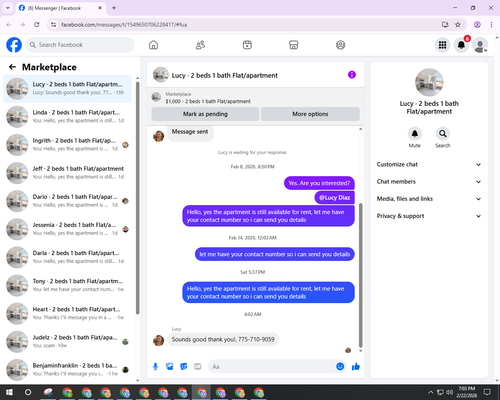Reload the page with browser refresh button
The height and width of the screenshot is (400, 500).
pos(37,24)
